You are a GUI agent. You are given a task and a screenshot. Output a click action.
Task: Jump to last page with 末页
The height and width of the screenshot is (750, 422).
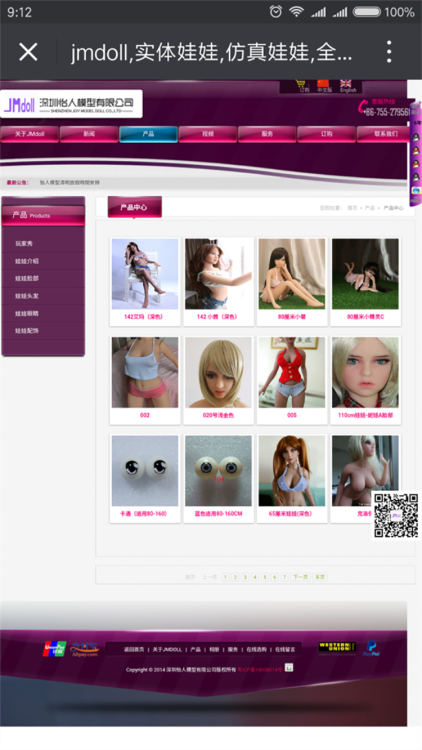(x=320, y=577)
